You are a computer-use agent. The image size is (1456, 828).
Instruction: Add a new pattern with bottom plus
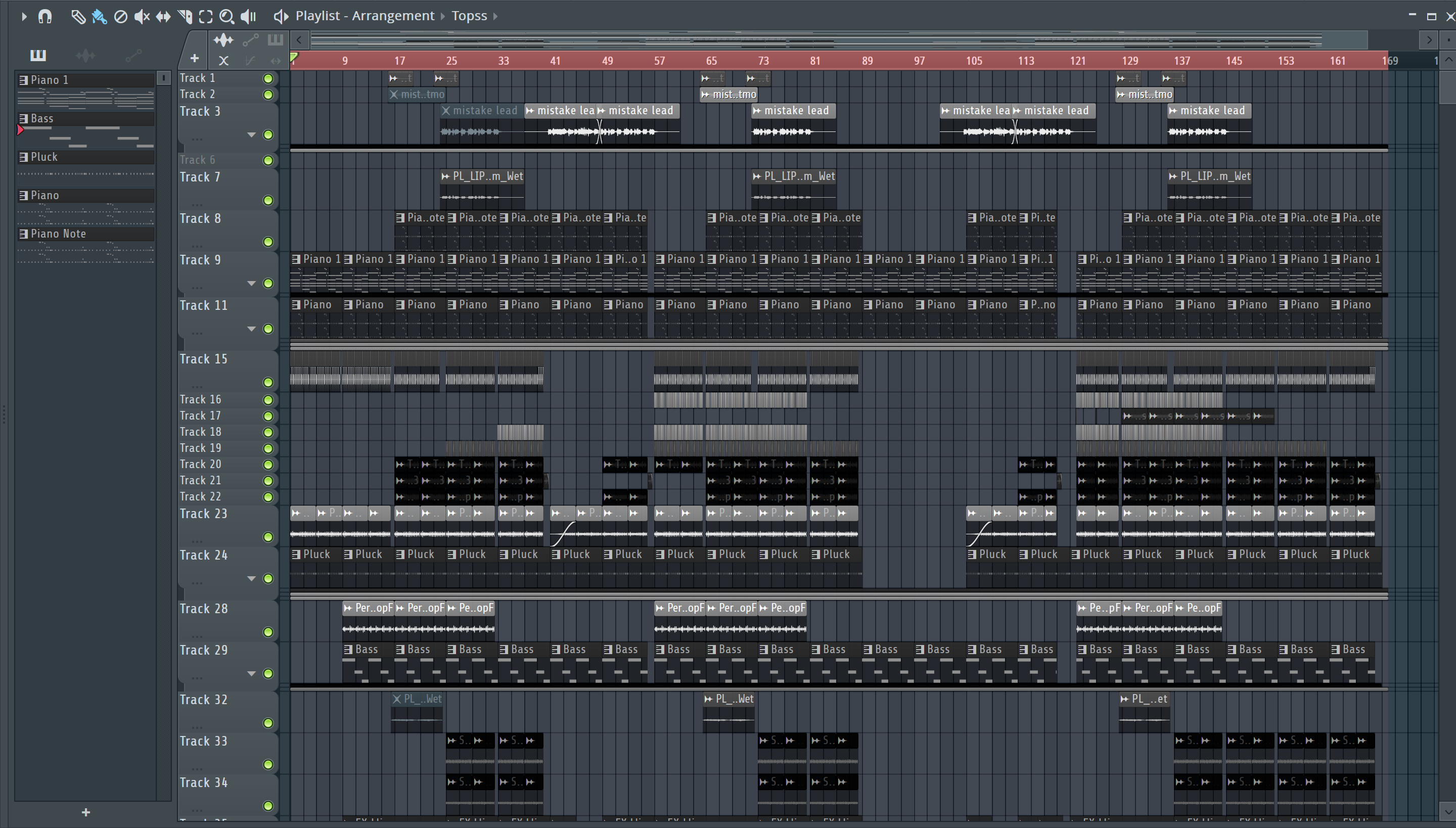pyautogui.click(x=86, y=812)
